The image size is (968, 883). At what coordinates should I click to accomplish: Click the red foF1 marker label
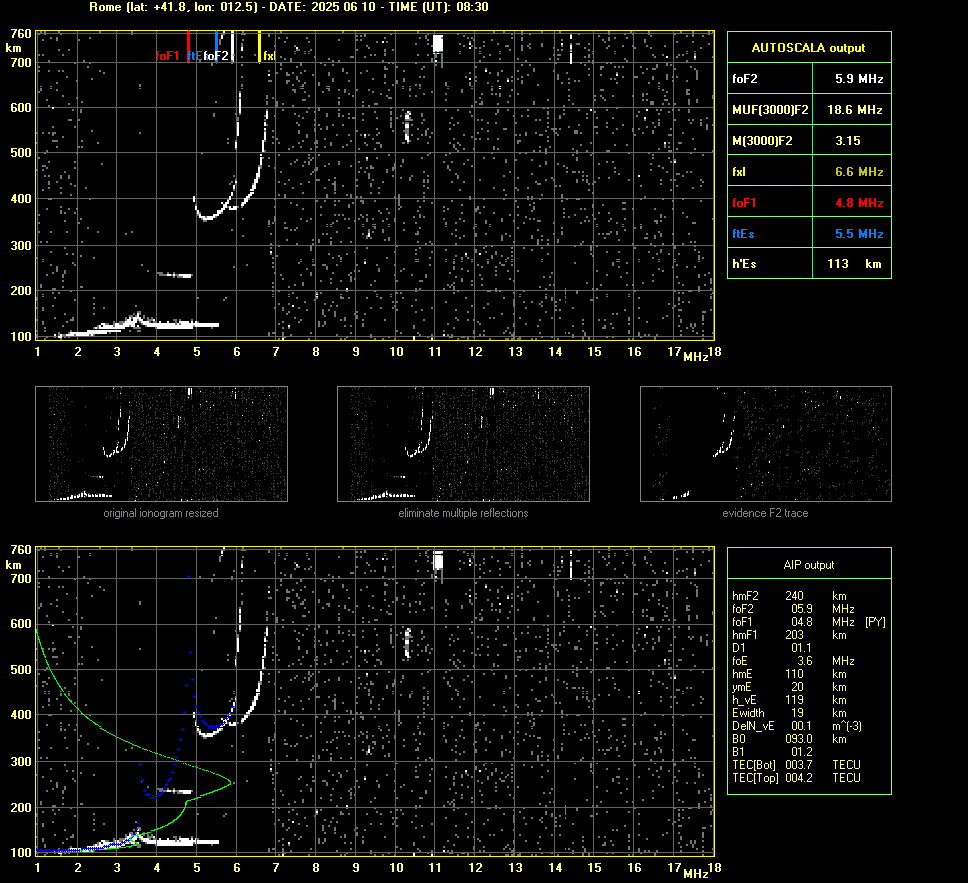pyautogui.click(x=167, y=56)
